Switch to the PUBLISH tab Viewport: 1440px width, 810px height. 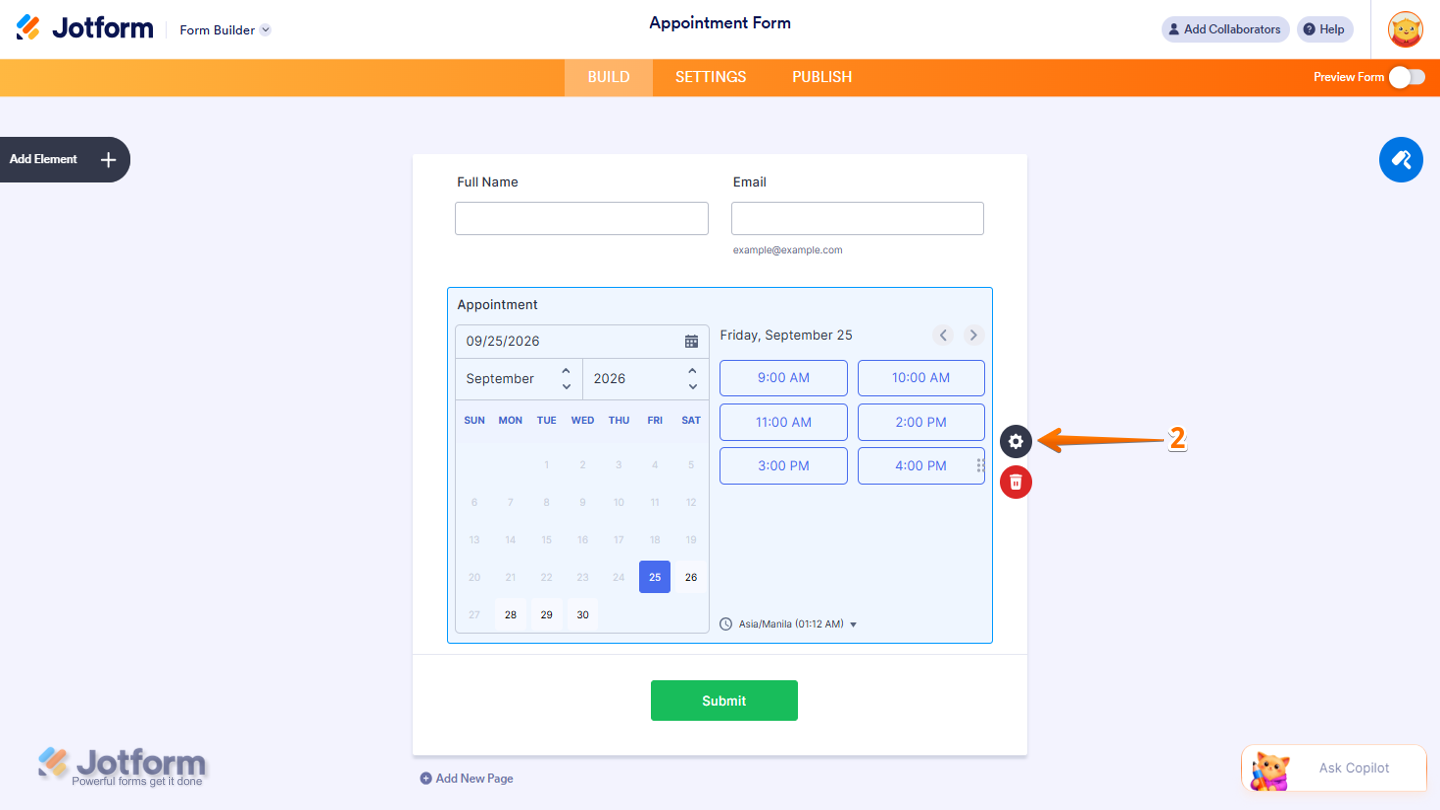click(x=822, y=77)
